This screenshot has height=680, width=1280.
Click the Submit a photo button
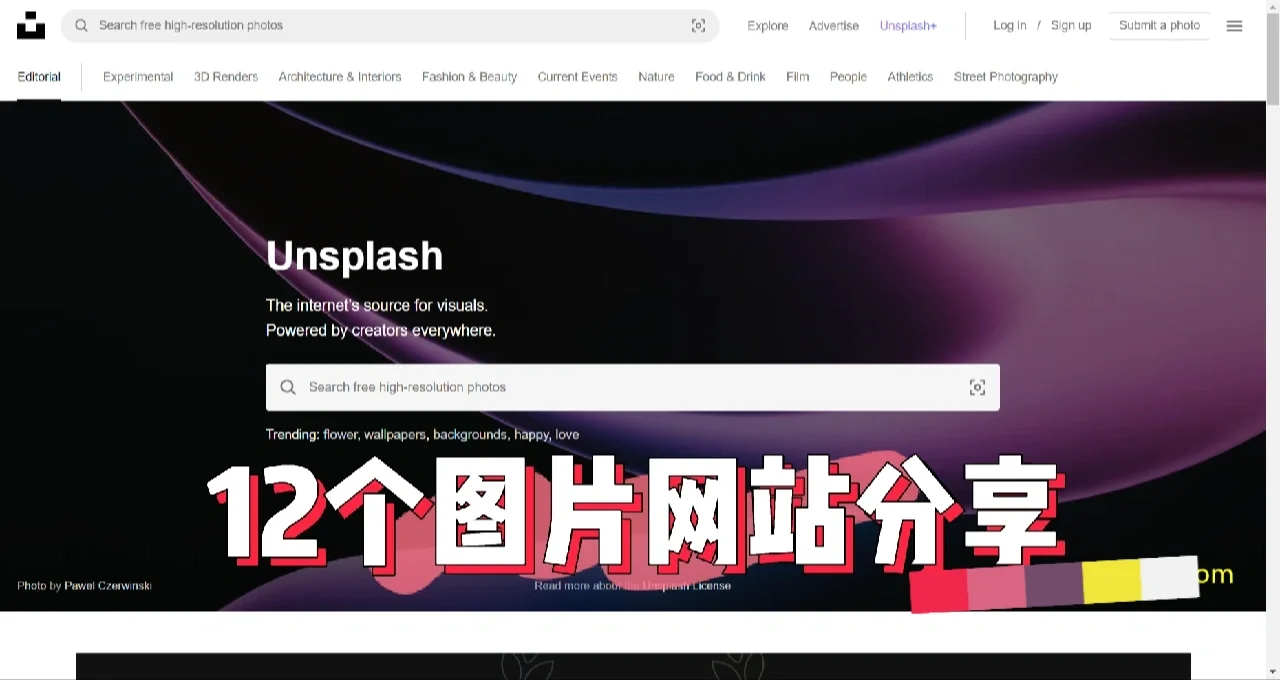[1158, 25]
